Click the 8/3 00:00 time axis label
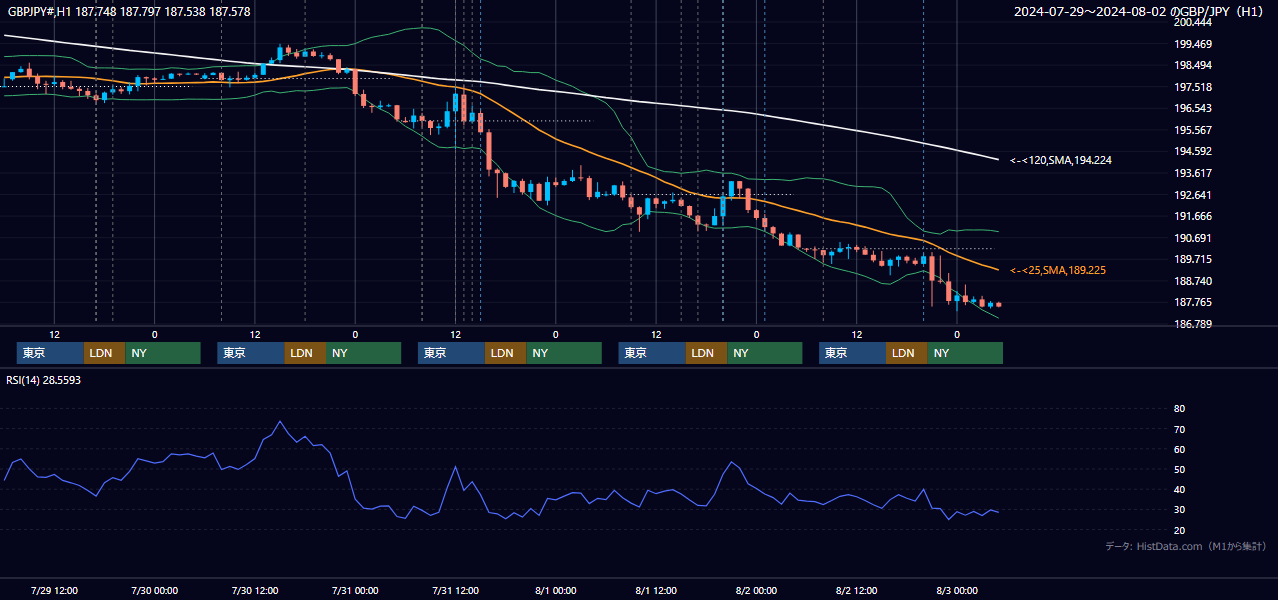 (x=957, y=590)
